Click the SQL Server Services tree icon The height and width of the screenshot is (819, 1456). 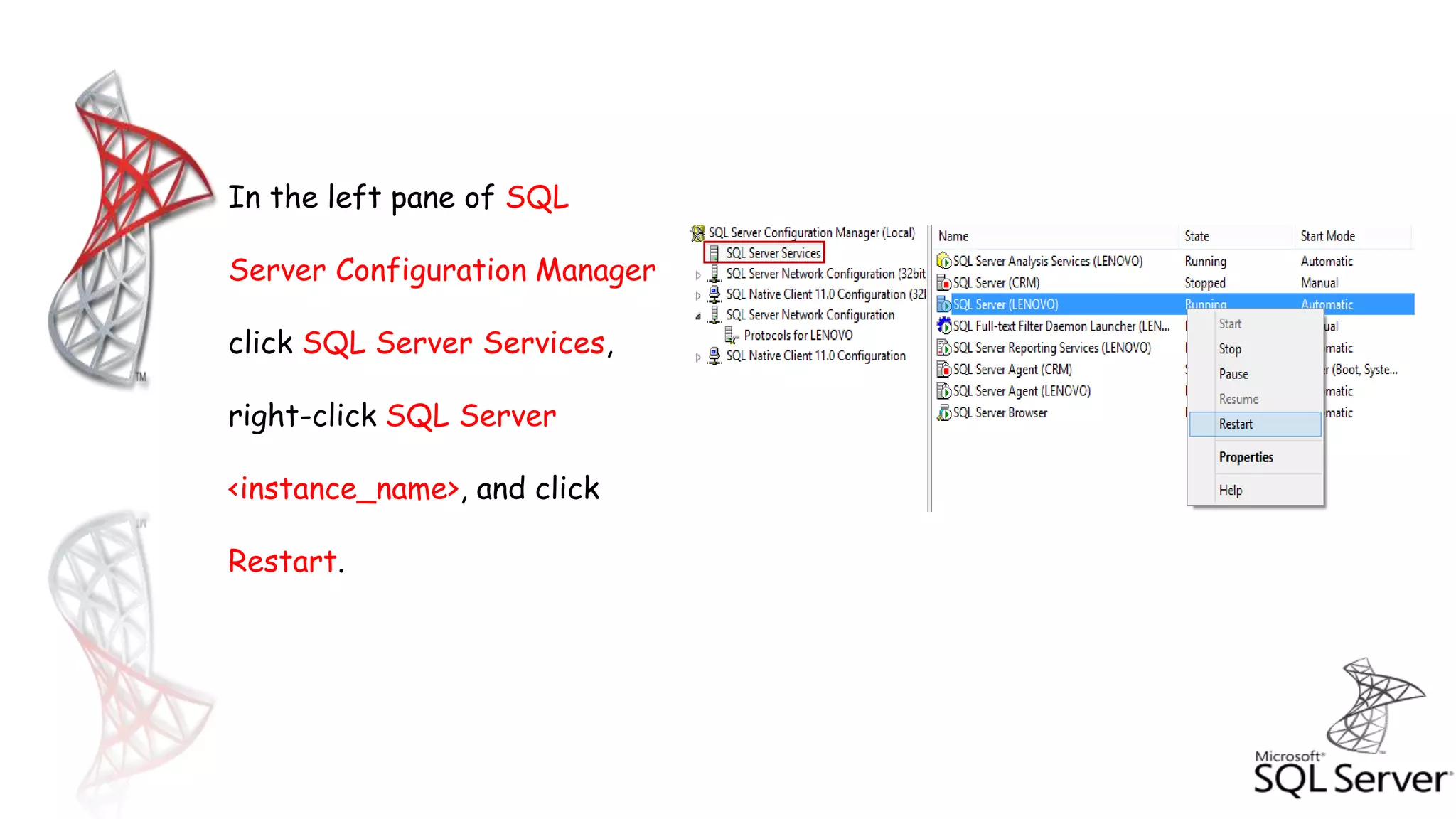714,253
